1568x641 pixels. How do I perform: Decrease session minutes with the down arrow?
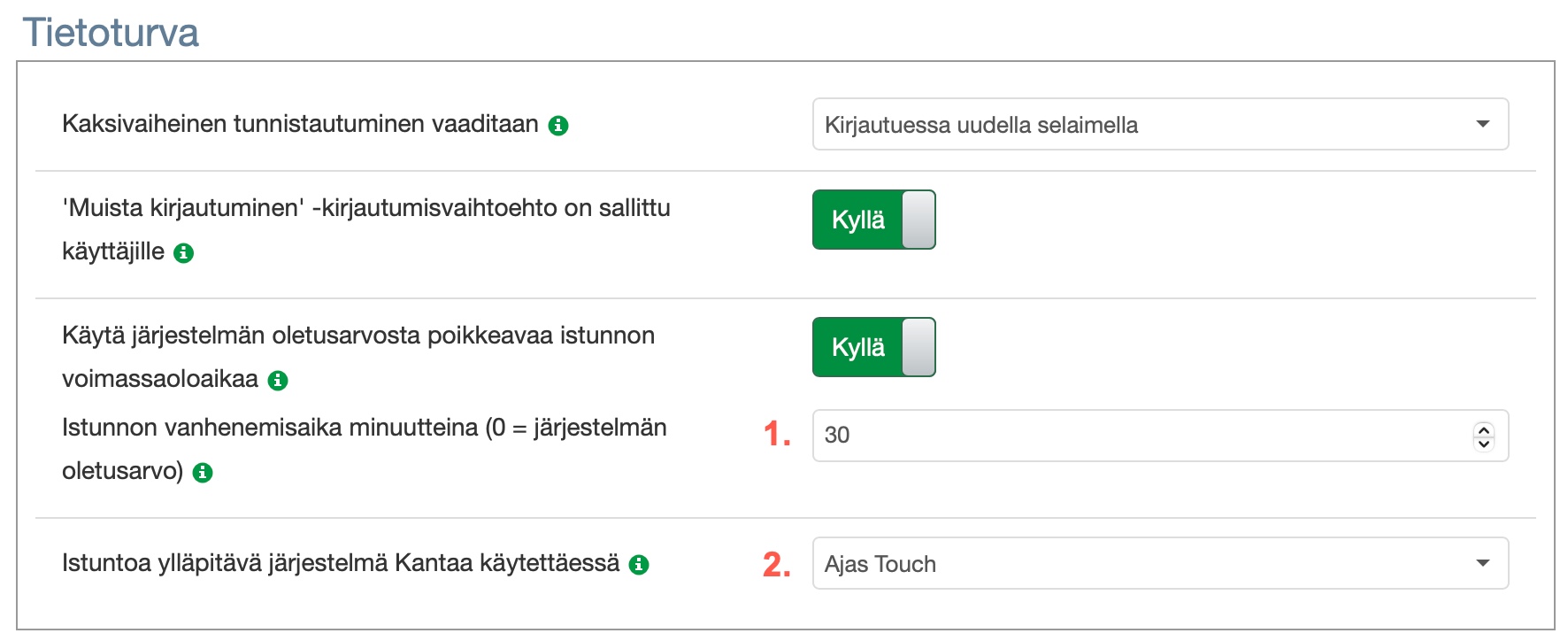pos(1484,443)
